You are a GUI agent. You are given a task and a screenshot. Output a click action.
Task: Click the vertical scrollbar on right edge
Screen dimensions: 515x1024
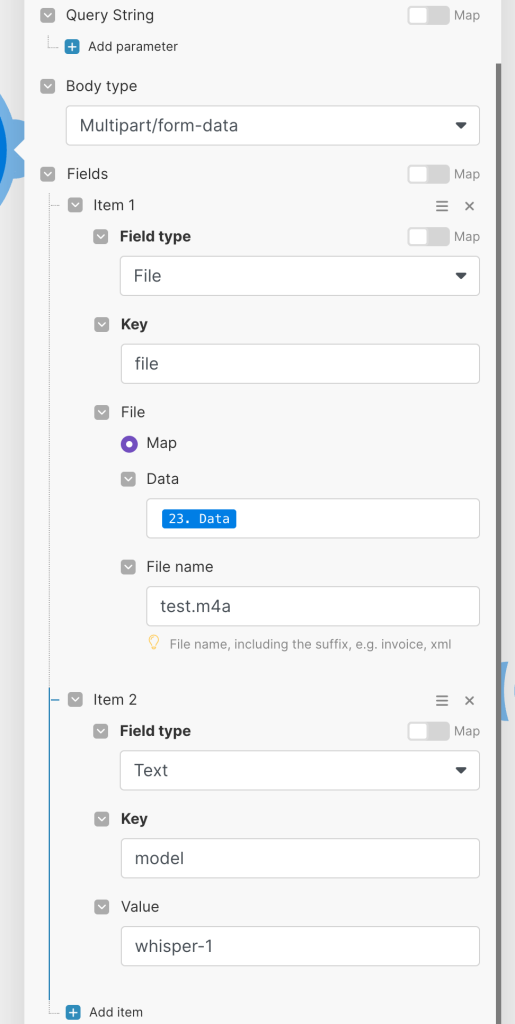(x=499, y=542)
